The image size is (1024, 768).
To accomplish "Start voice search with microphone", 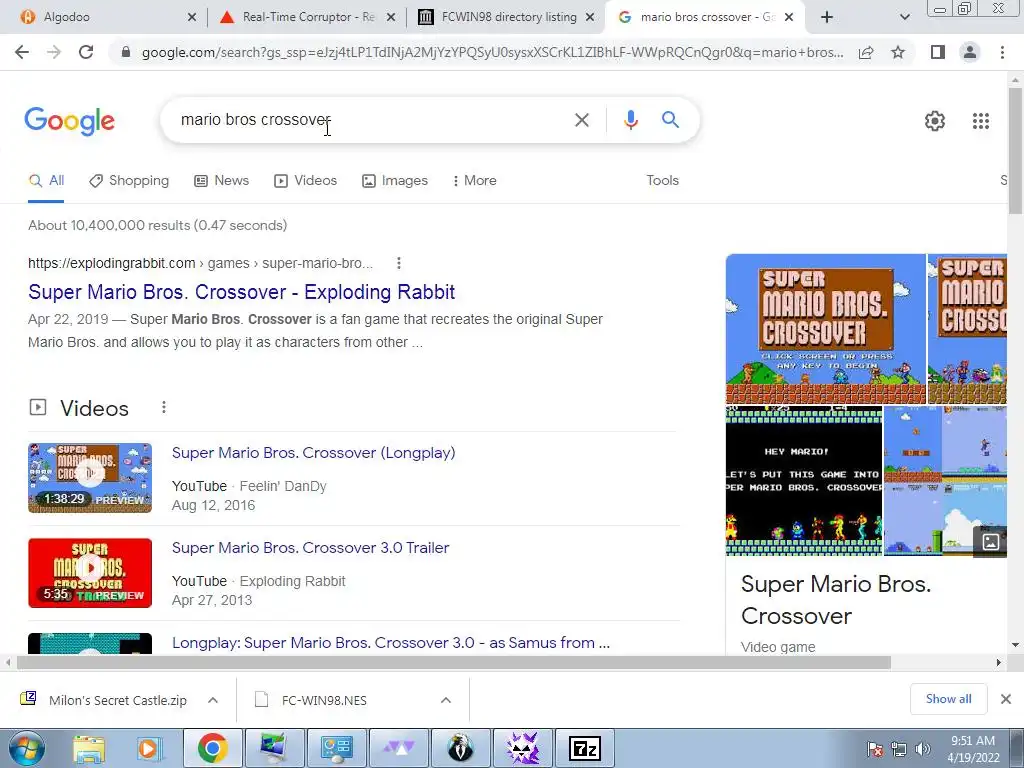I will (x=630, y=120).
